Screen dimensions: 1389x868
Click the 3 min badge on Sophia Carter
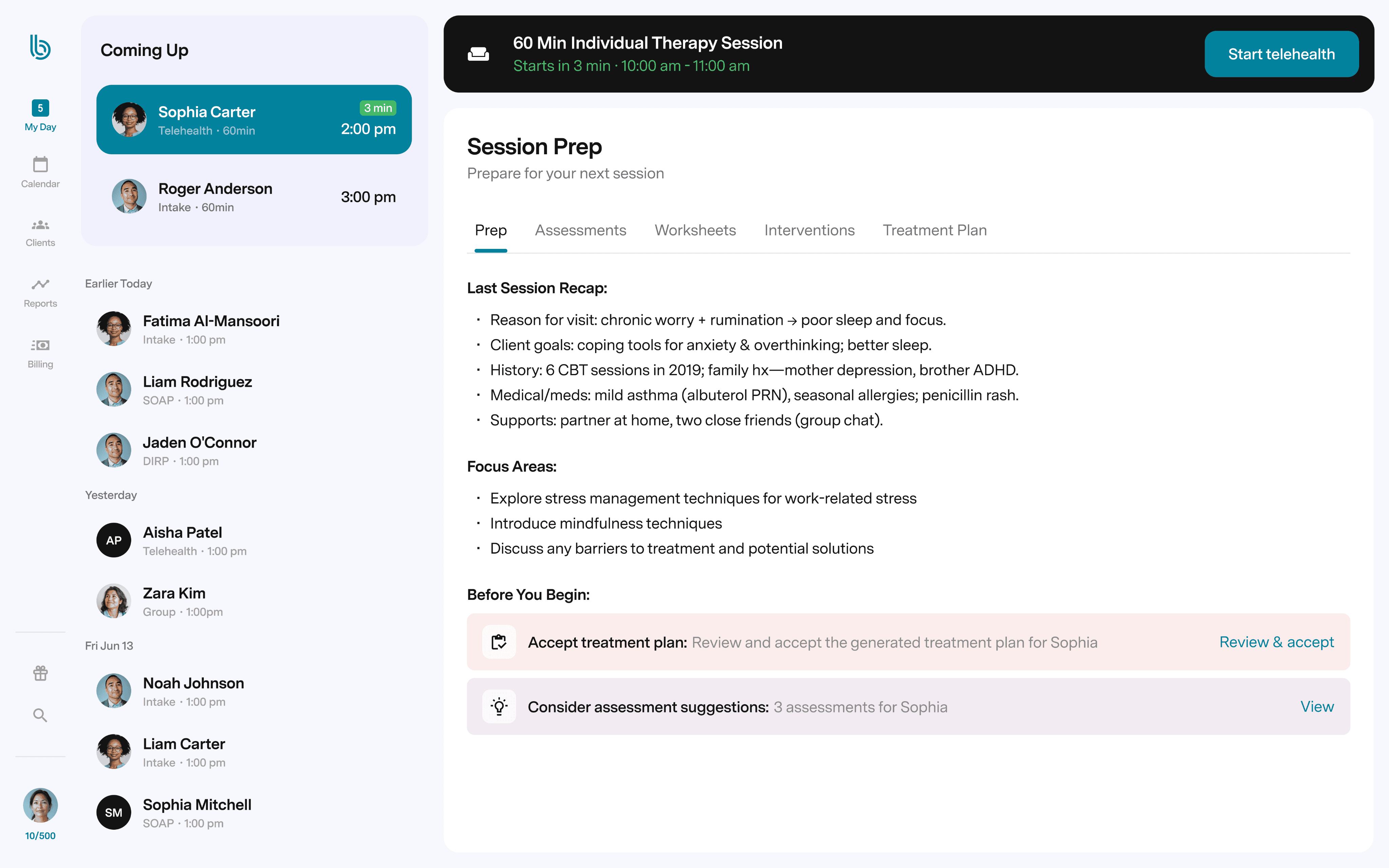[x=378, y=108]
